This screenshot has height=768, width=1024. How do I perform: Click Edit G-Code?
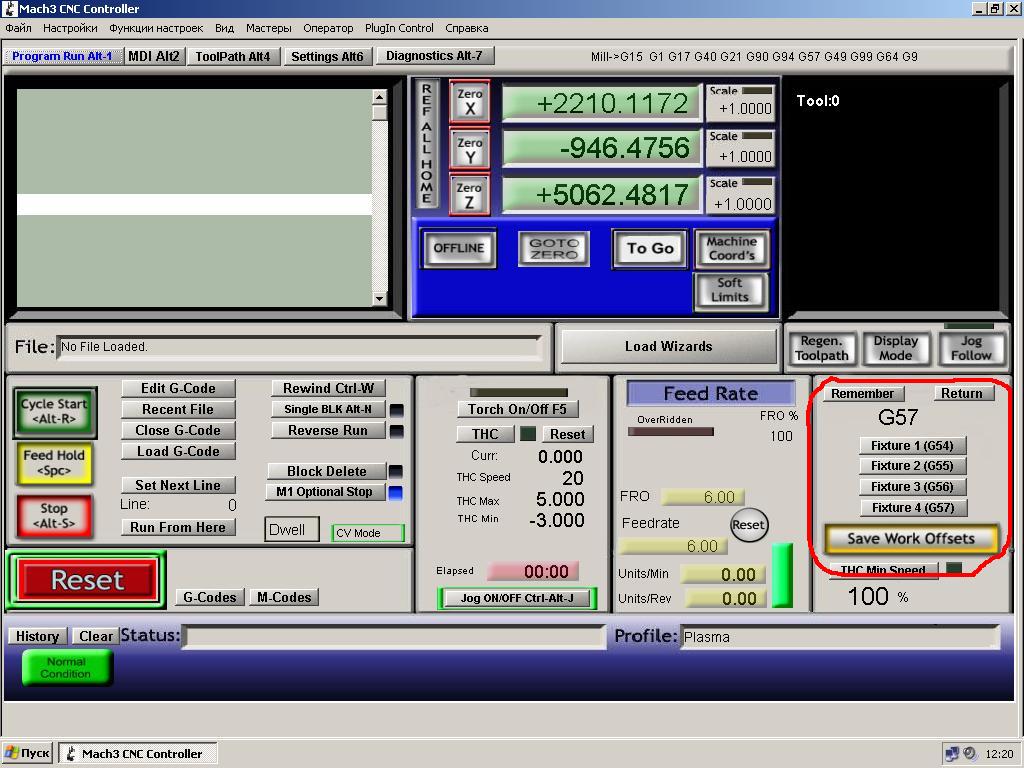pyautogui.click(x=178, y=388)
